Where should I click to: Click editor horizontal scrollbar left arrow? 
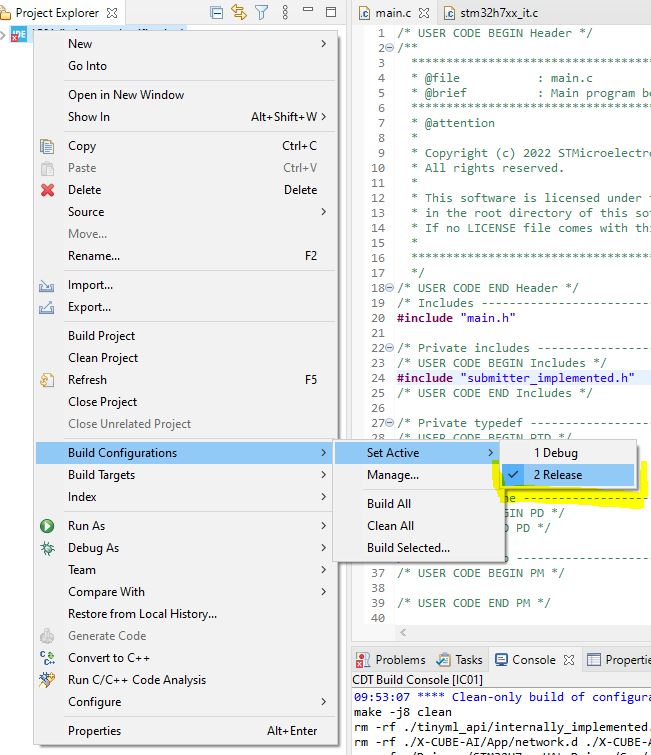point(404,632)
